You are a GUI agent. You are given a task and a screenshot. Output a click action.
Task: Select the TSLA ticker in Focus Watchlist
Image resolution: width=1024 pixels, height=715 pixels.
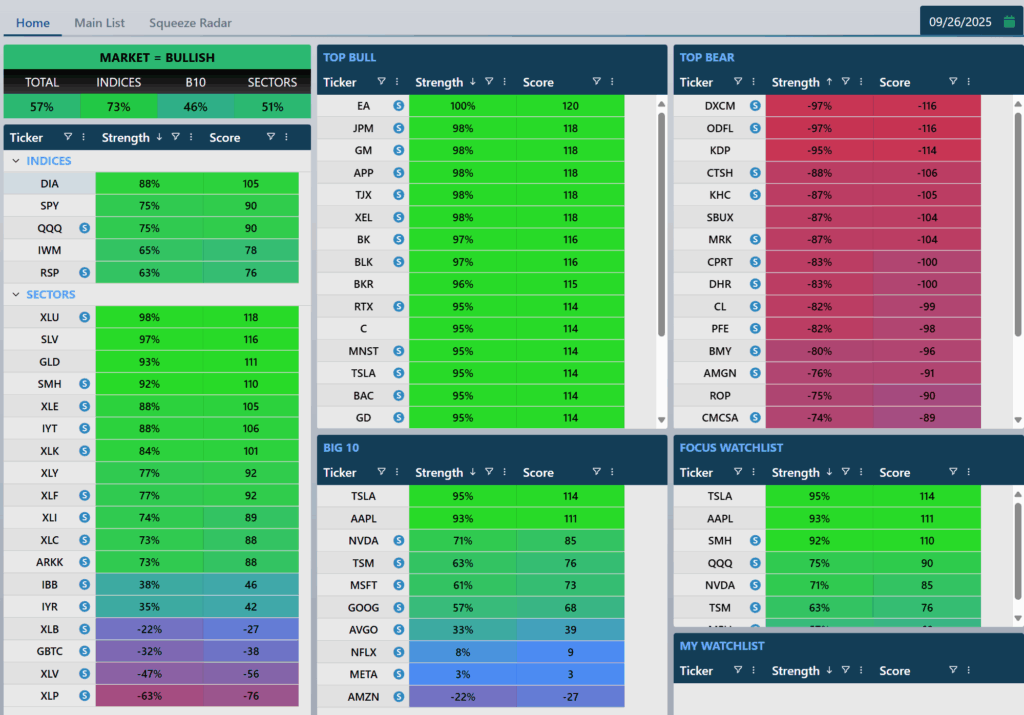click(719, 495)
